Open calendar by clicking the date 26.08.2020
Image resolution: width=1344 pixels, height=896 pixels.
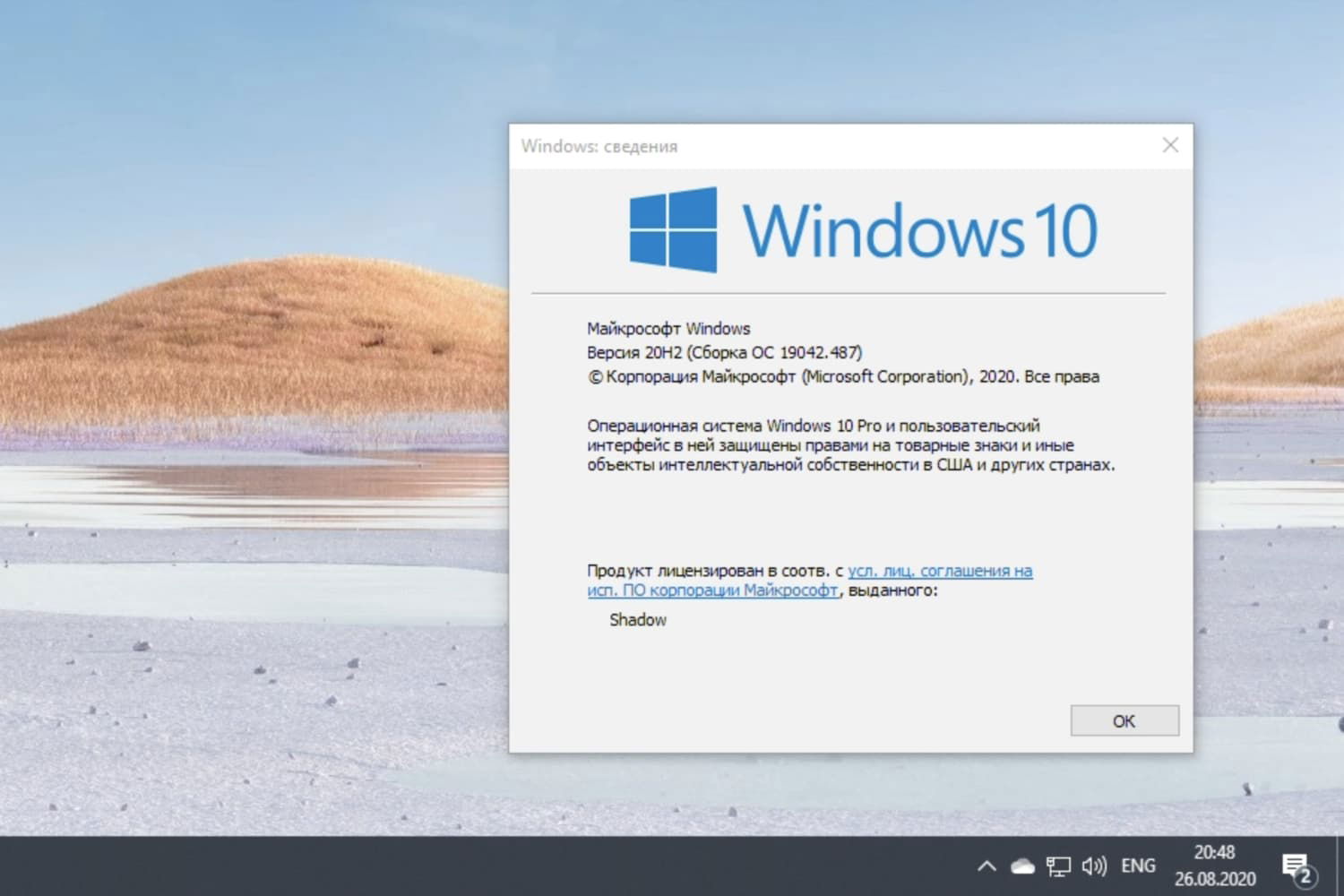(x=1219, y=876)
